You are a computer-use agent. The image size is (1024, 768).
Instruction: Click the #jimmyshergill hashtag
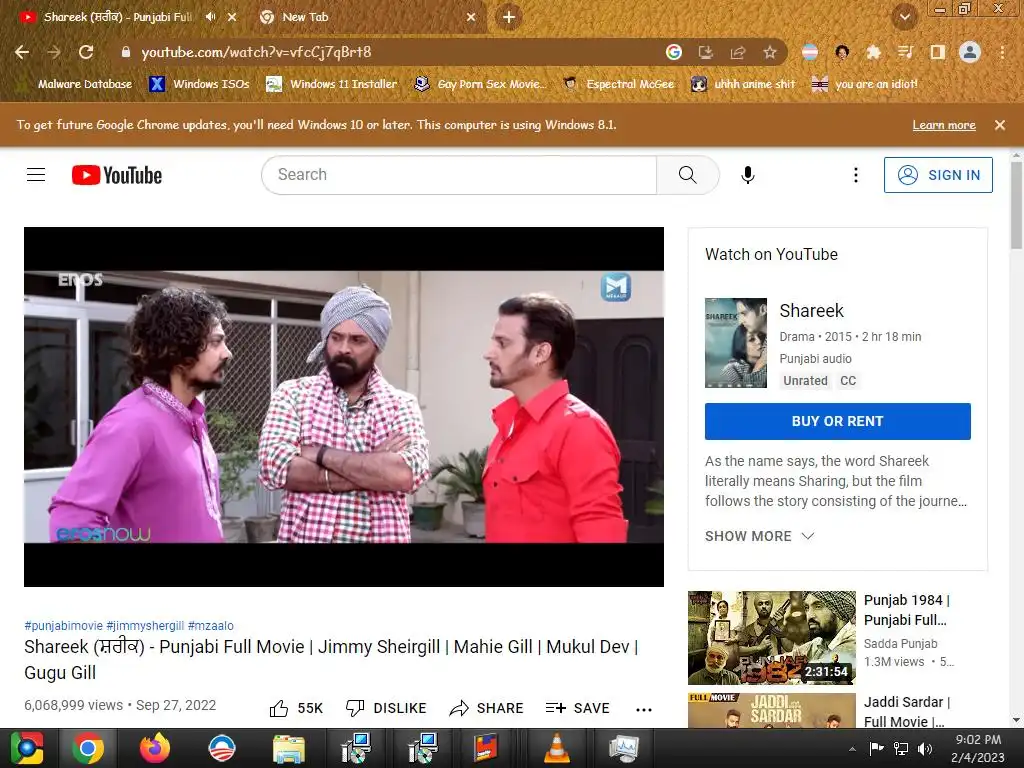(x=145, y=626)
